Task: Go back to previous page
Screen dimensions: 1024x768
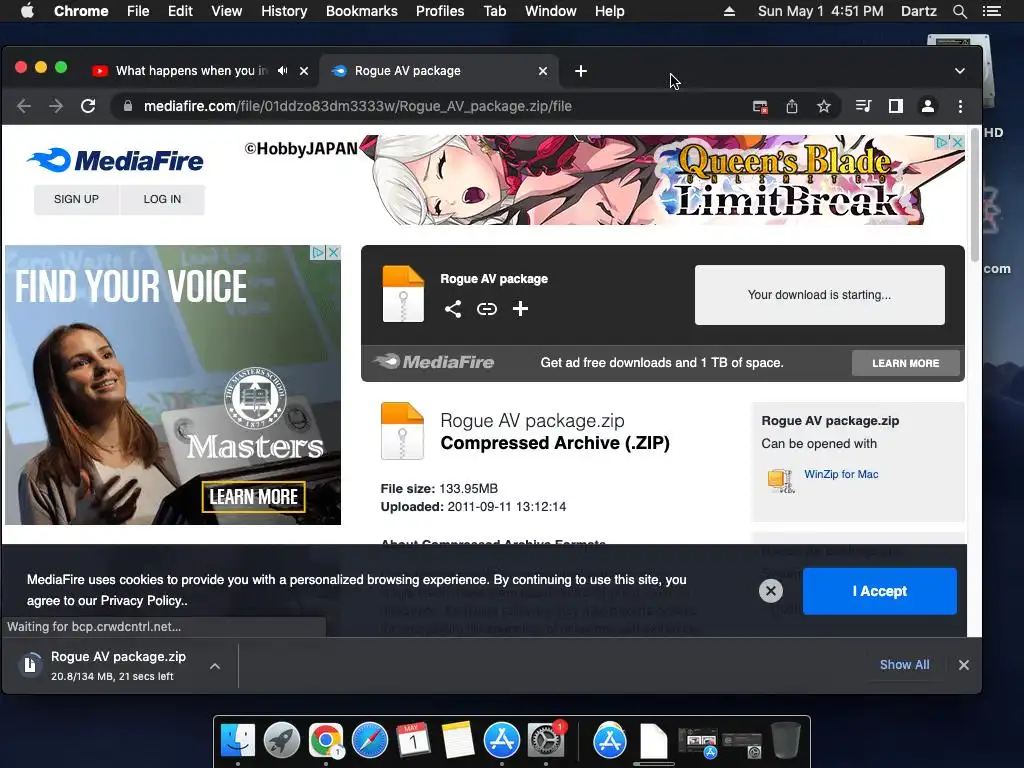Action: [x=24, y=106]
